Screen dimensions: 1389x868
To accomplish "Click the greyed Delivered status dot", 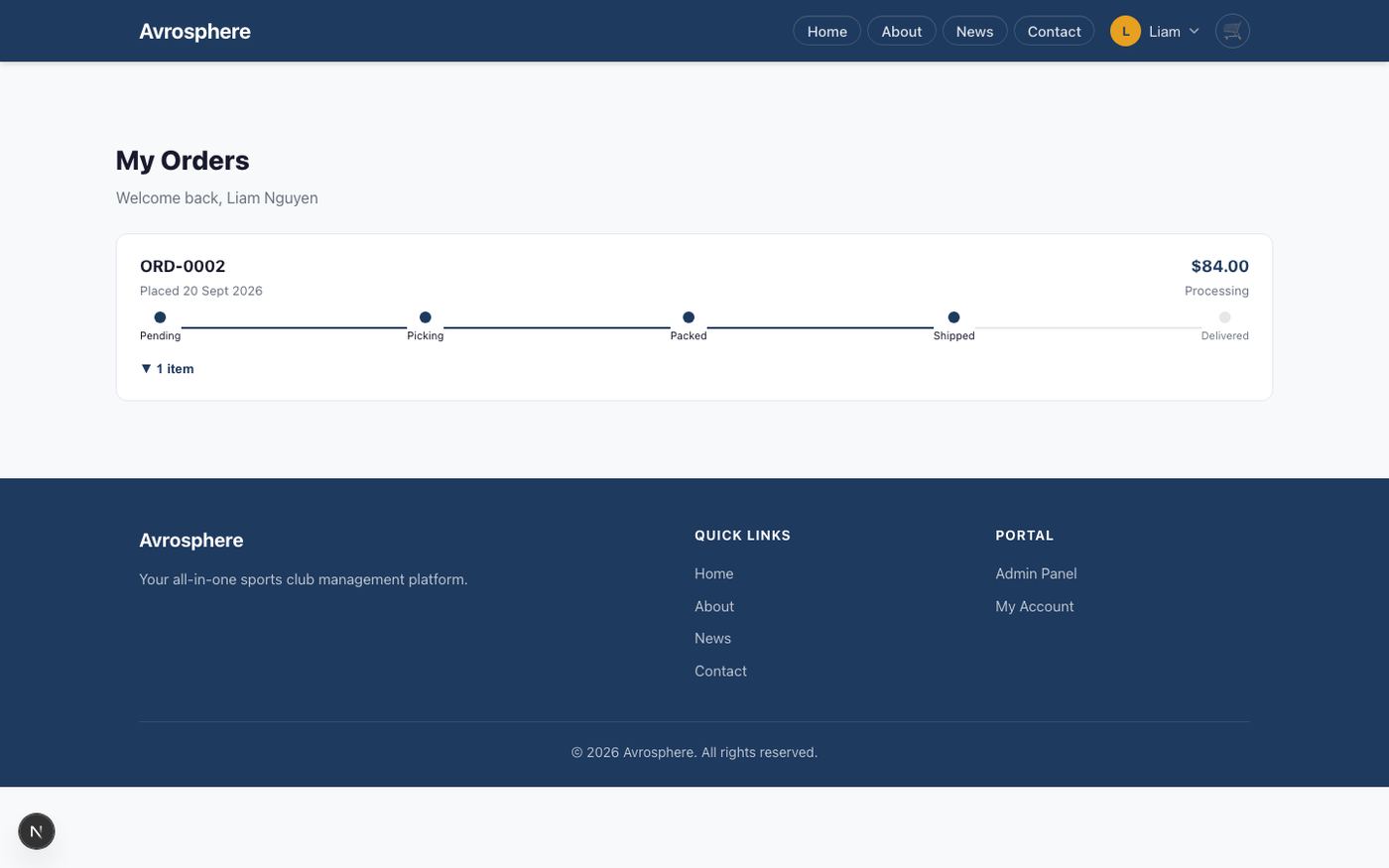I will tap(1225, 317).
